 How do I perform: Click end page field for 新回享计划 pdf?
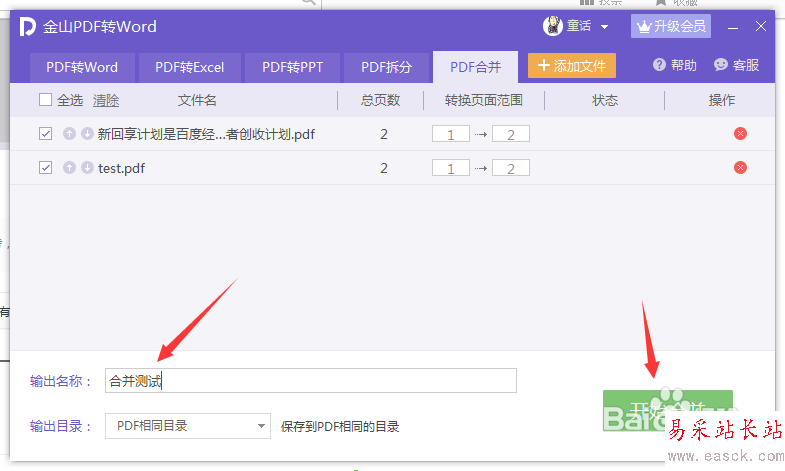point(511,134)
